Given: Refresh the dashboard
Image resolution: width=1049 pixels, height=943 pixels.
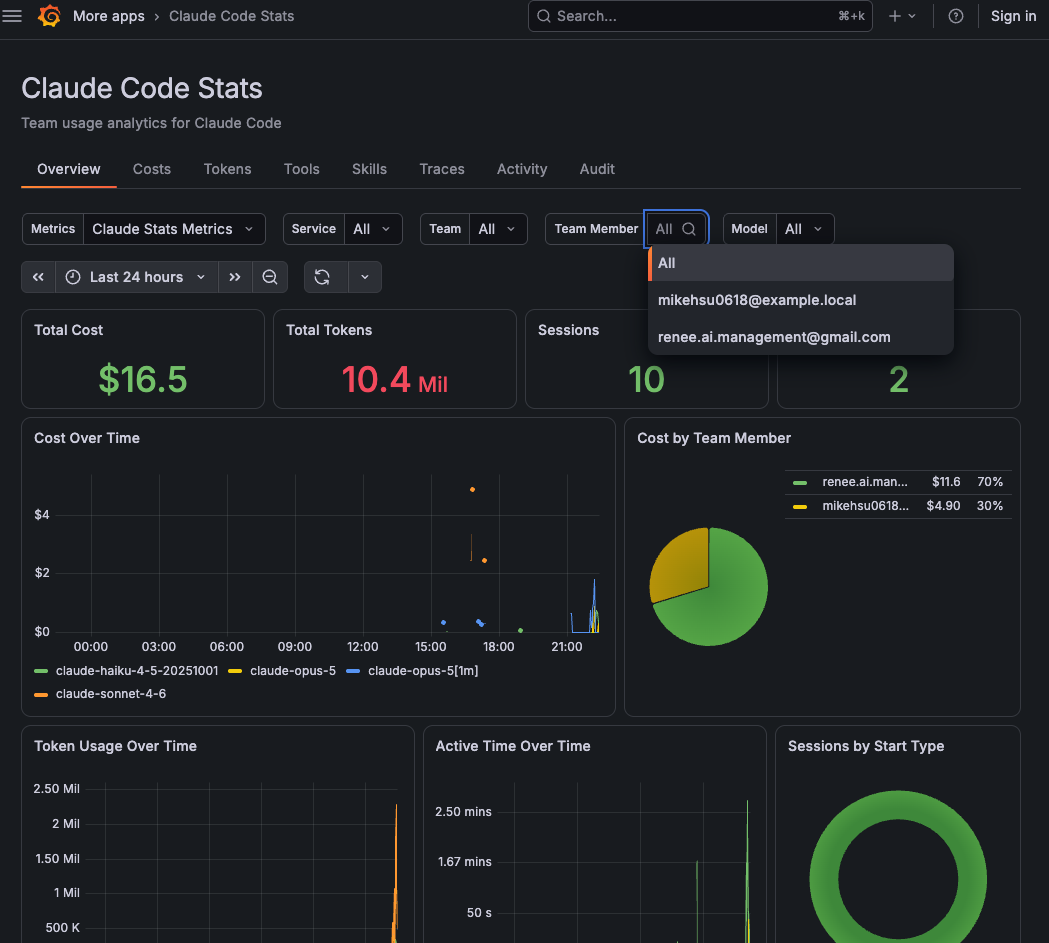Looking at the screenshot, I should pyautogui.click(x=322, y=277).
